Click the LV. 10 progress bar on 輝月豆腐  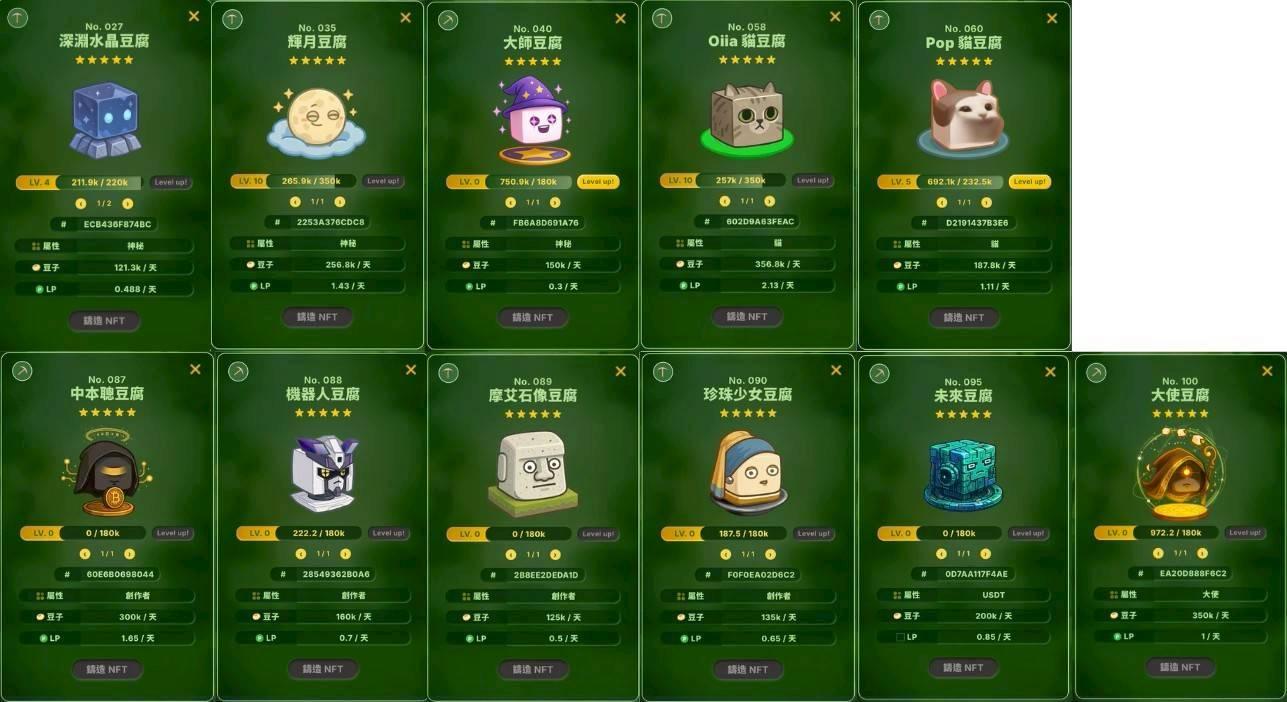(x=293, y=181)
